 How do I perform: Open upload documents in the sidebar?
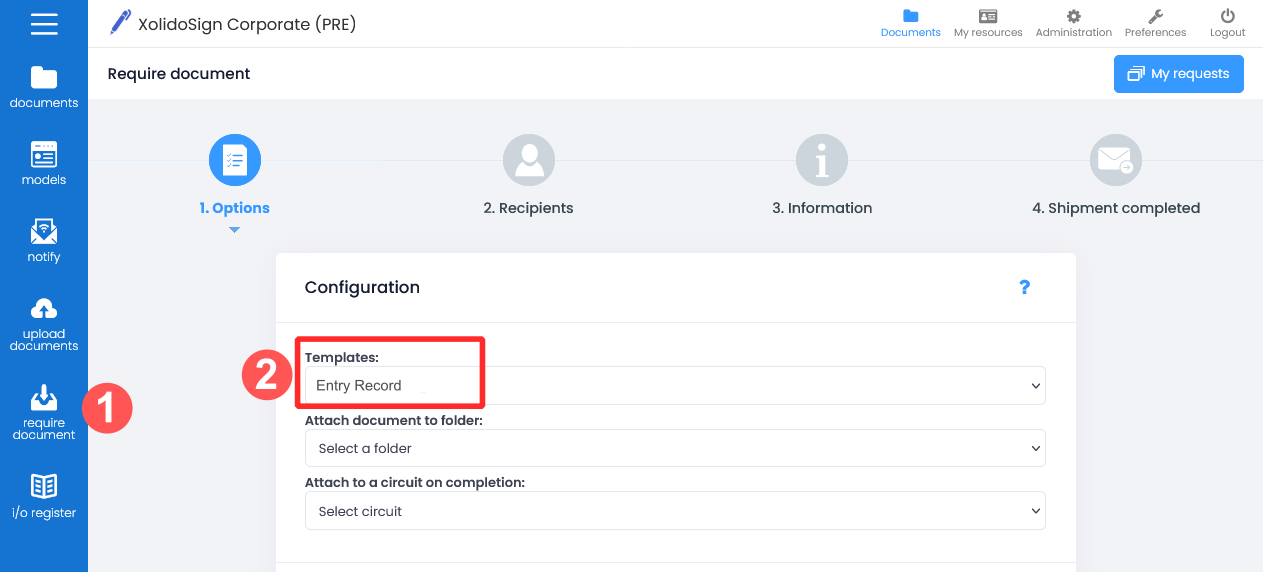point(44,324)
